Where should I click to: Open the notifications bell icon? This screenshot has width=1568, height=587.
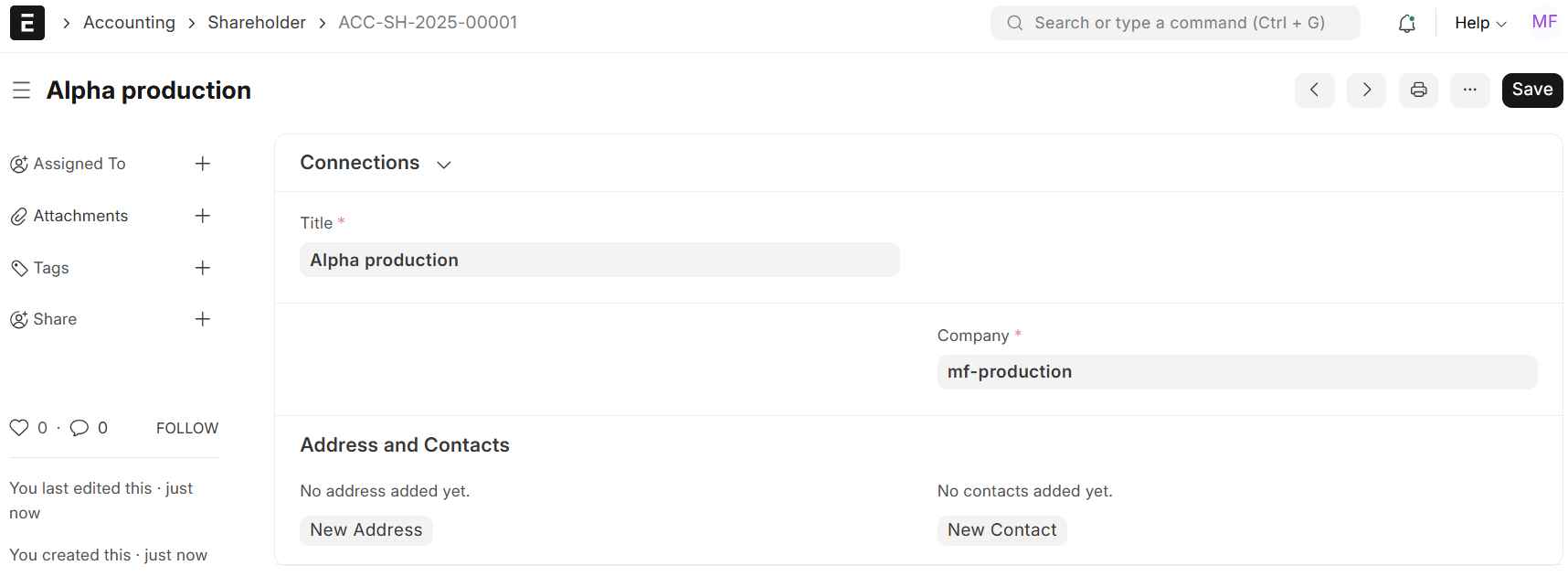[x=1407, y=23]
